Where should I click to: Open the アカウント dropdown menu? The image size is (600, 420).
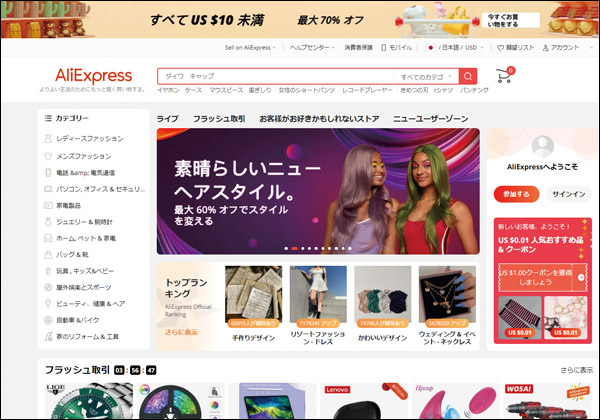tap(561, 48)
